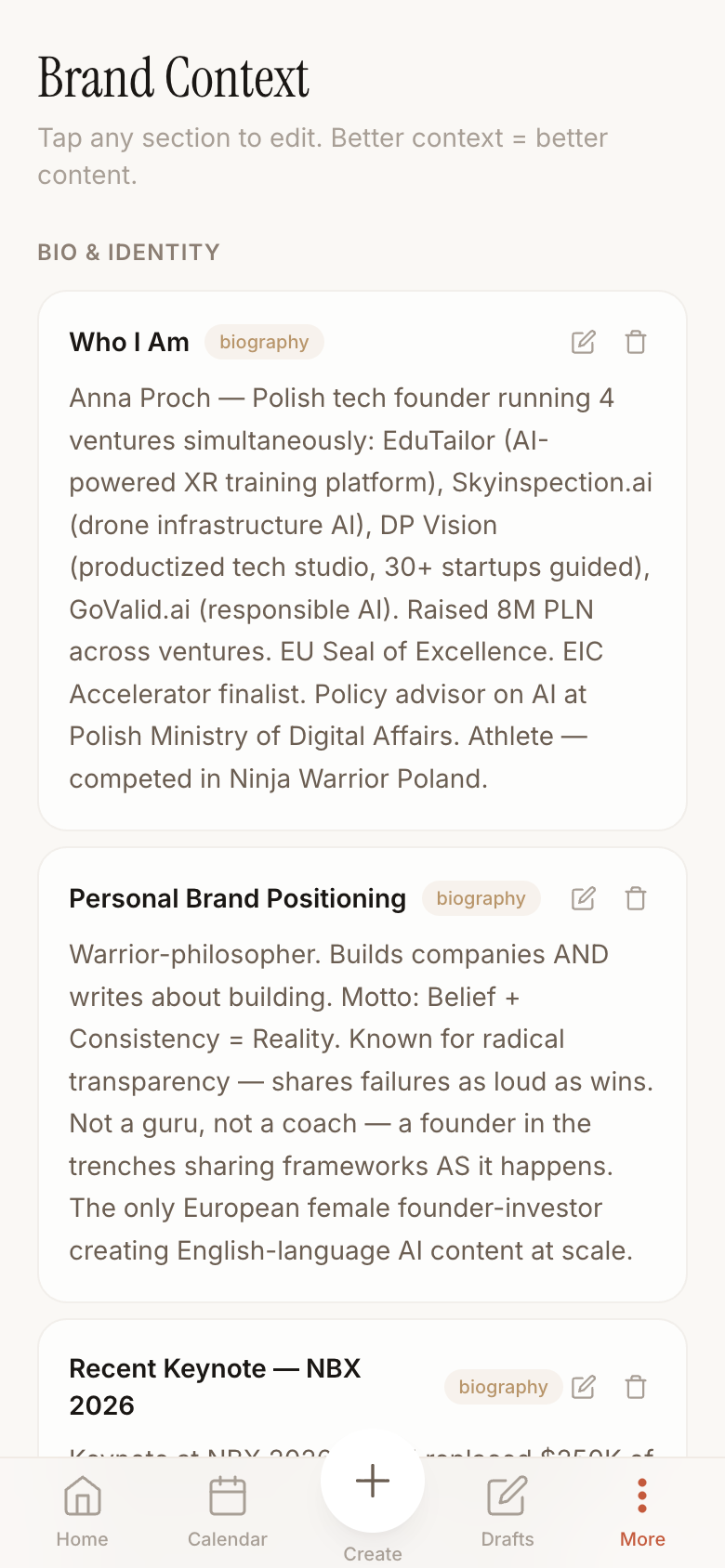Open the Recent Keynote — NBX 2026 card

[279, 1384]
